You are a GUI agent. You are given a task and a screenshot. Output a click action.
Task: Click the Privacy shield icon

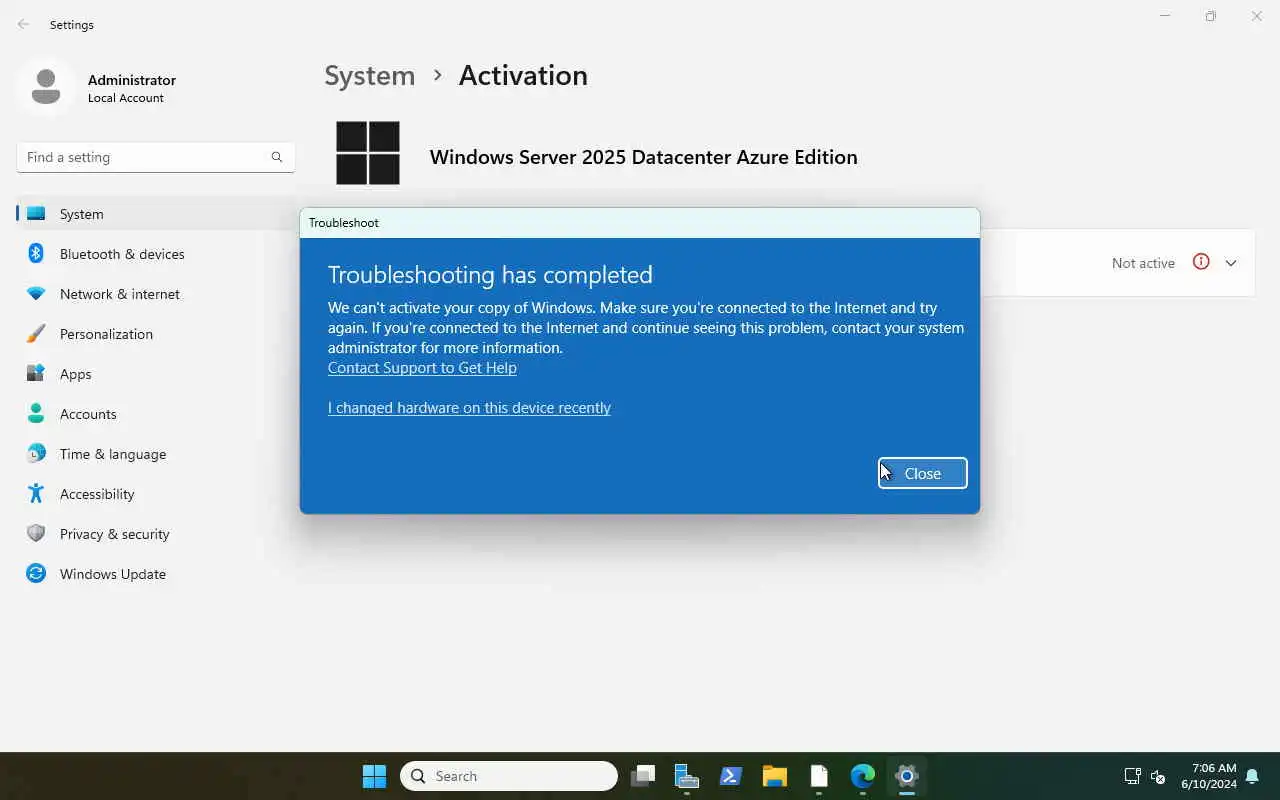click(x=36, y=533)
